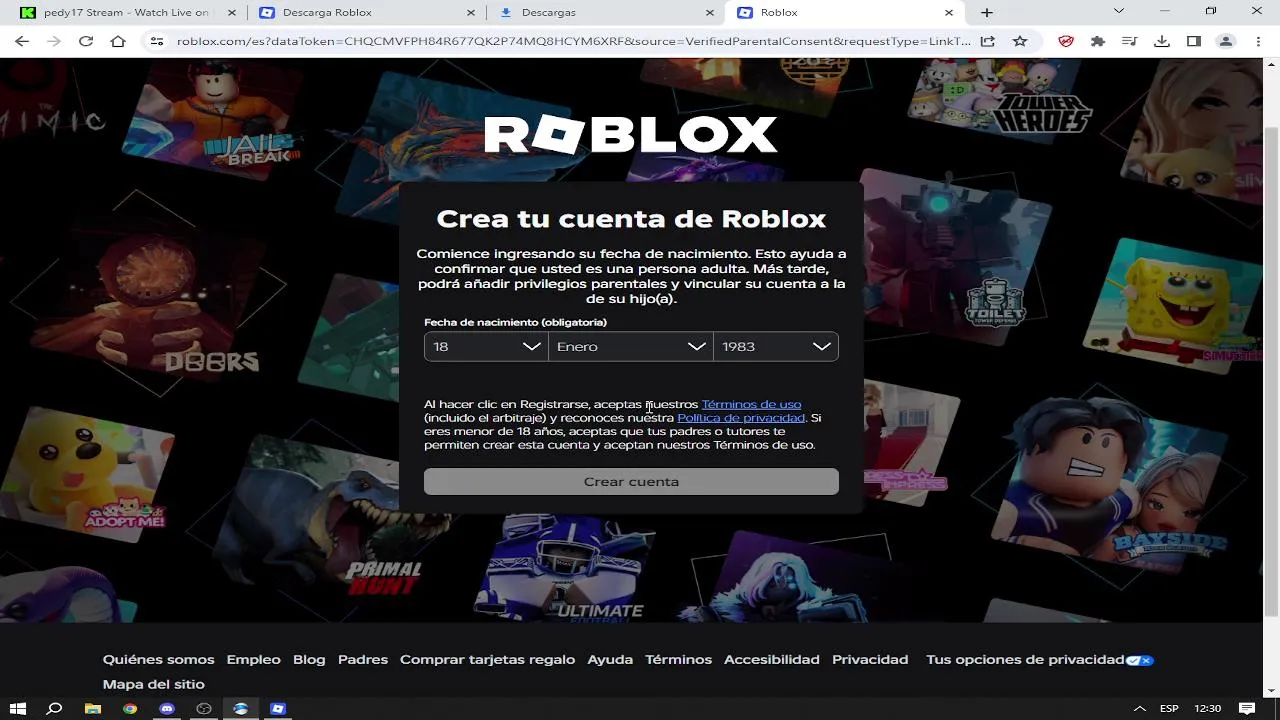
Task: Open the Accesibilidad footer link
Action: [x=772, y=659]
